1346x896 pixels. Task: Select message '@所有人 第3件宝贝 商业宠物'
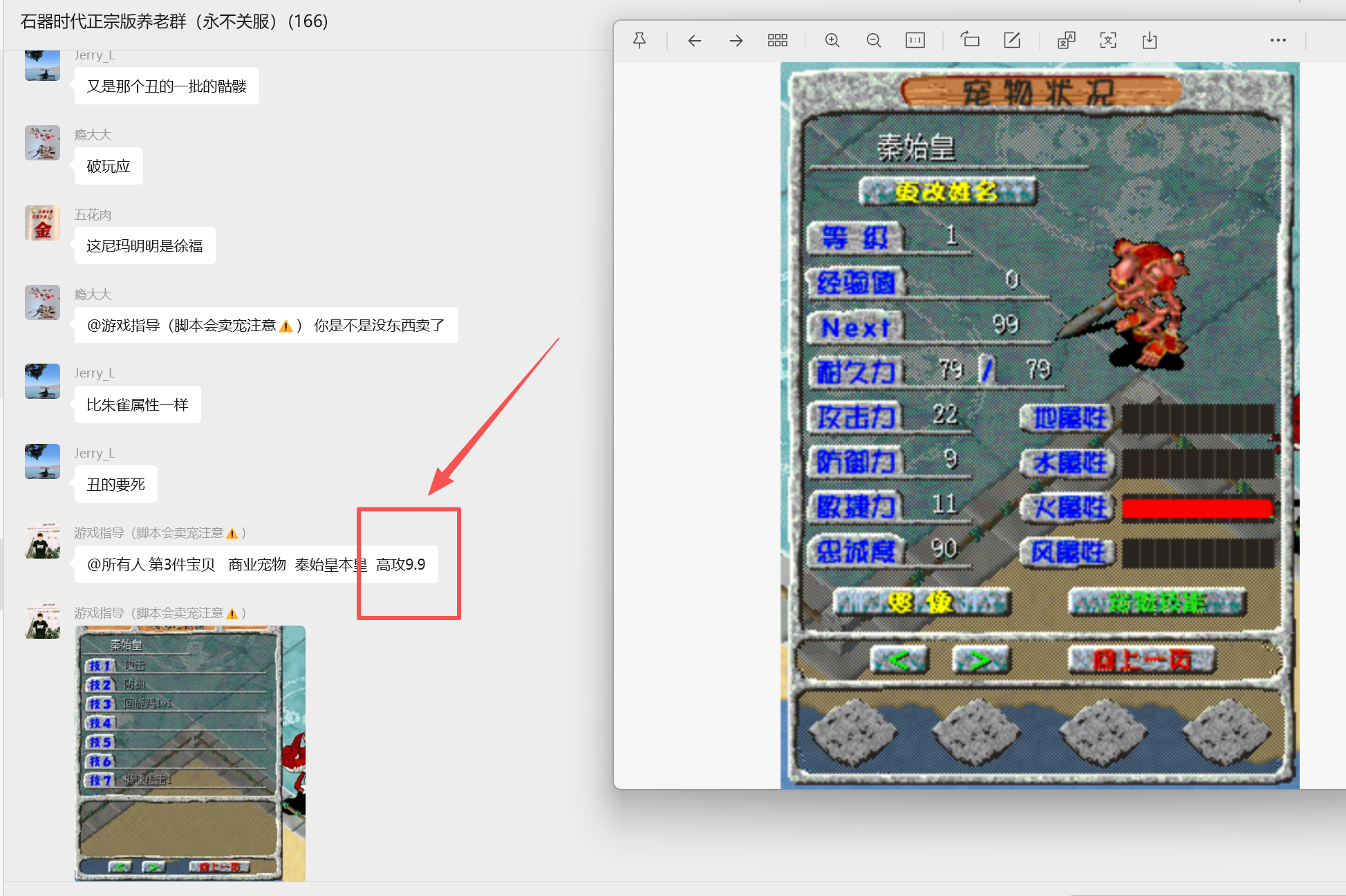pos(256,564)
